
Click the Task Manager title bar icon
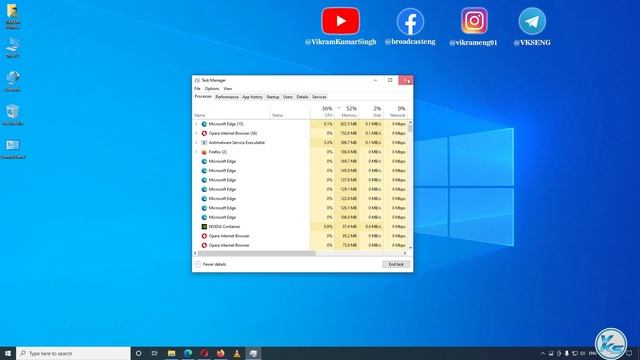197,80
